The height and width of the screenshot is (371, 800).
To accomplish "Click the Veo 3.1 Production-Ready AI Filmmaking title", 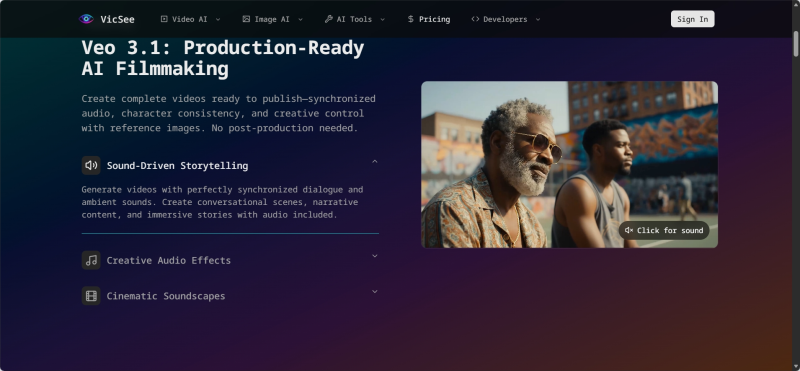I will coord(223,58).
